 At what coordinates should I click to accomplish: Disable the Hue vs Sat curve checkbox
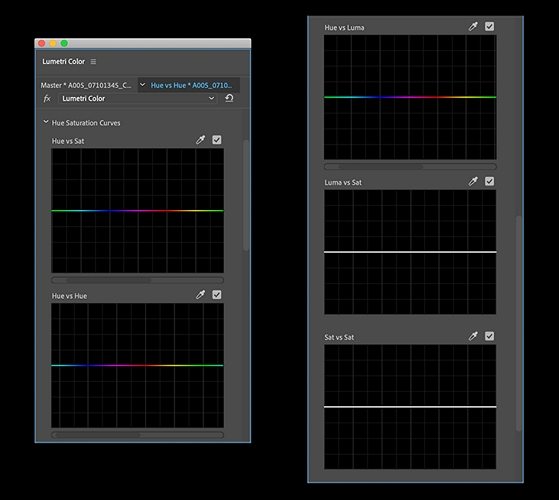coord(217,140)
